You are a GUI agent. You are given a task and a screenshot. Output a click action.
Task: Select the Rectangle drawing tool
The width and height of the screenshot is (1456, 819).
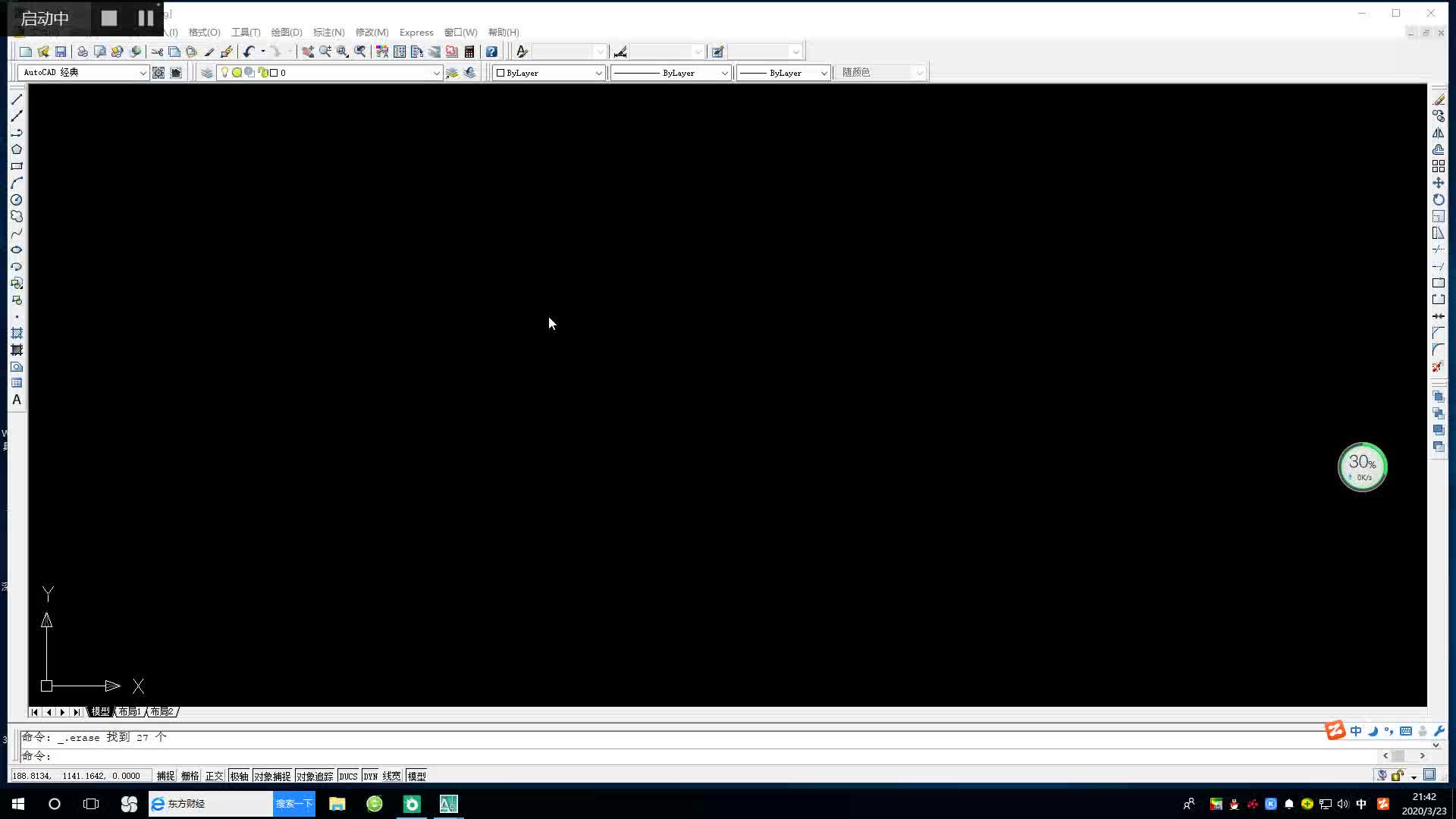point(17,166)
